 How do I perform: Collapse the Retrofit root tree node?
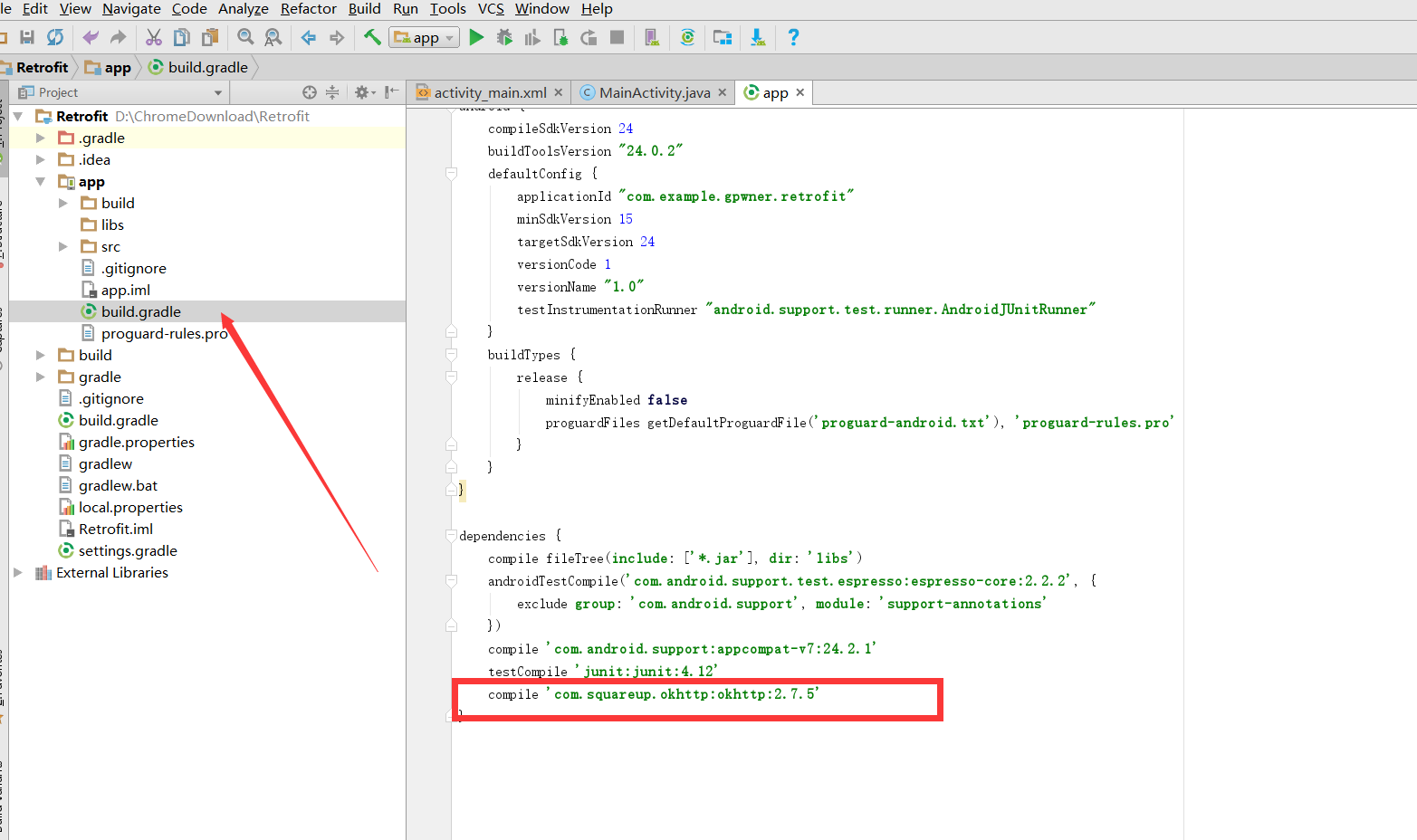coord(17,116)
